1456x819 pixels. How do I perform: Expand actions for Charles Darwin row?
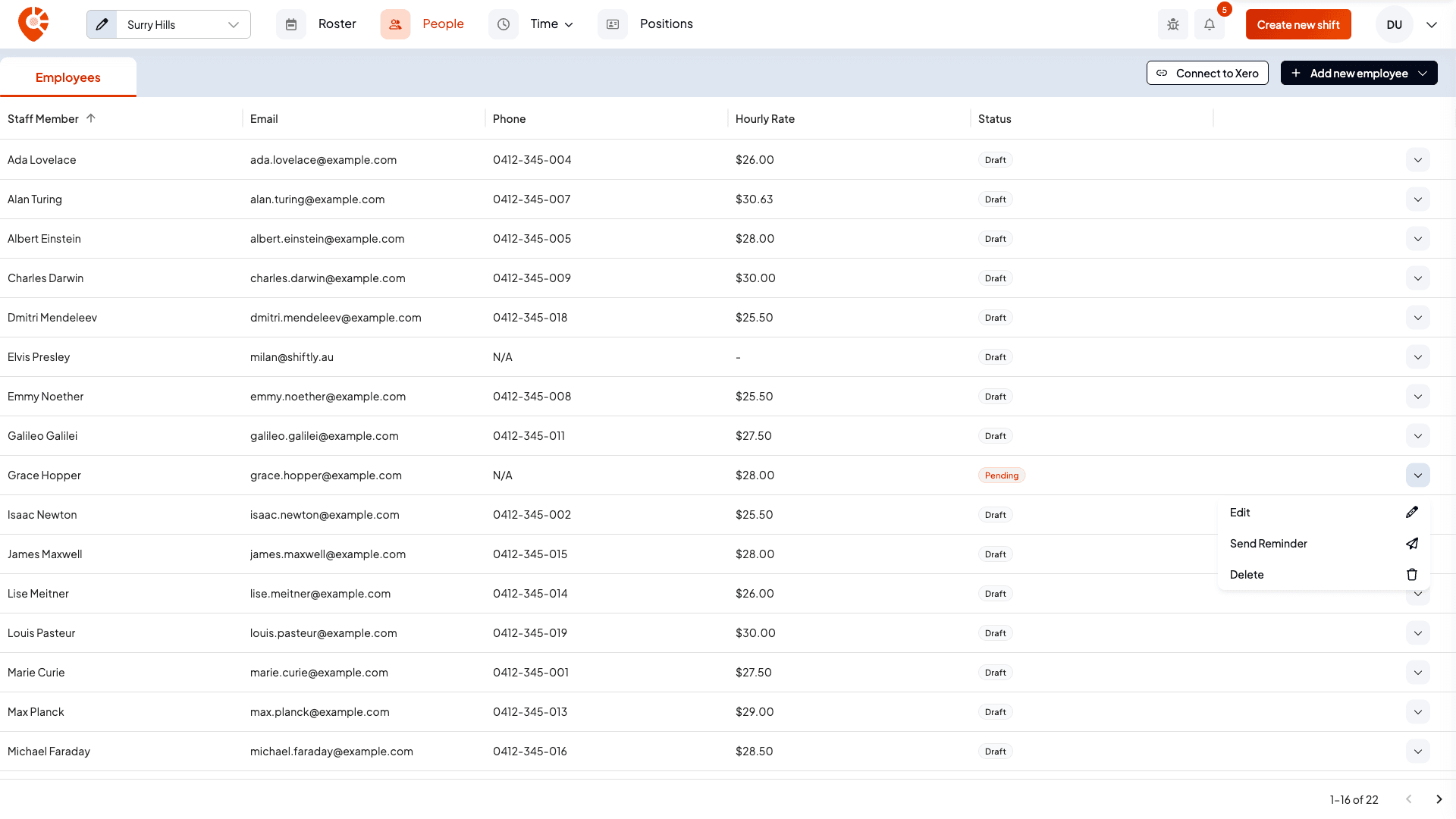(1417, 278)
